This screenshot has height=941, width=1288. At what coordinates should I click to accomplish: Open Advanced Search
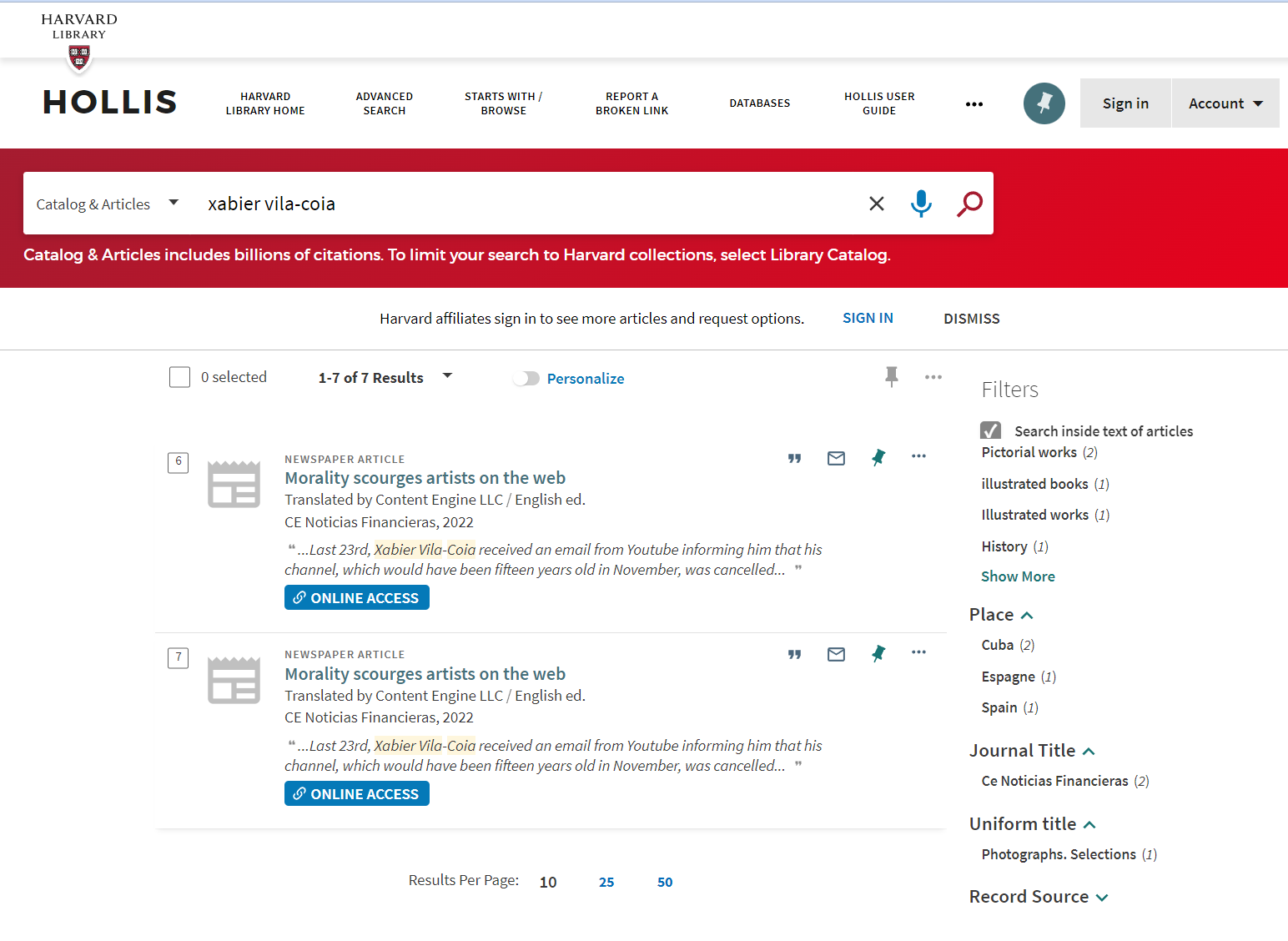coord(385,103)
